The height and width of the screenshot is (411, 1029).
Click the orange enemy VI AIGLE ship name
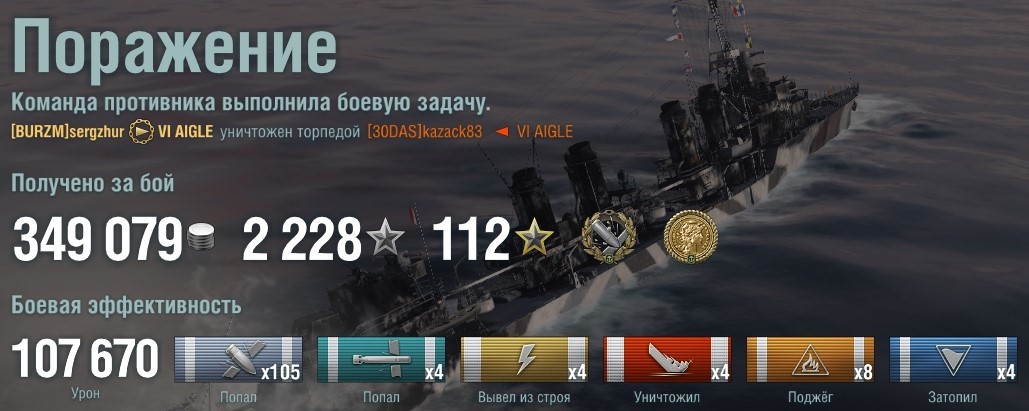coord(545,132)
